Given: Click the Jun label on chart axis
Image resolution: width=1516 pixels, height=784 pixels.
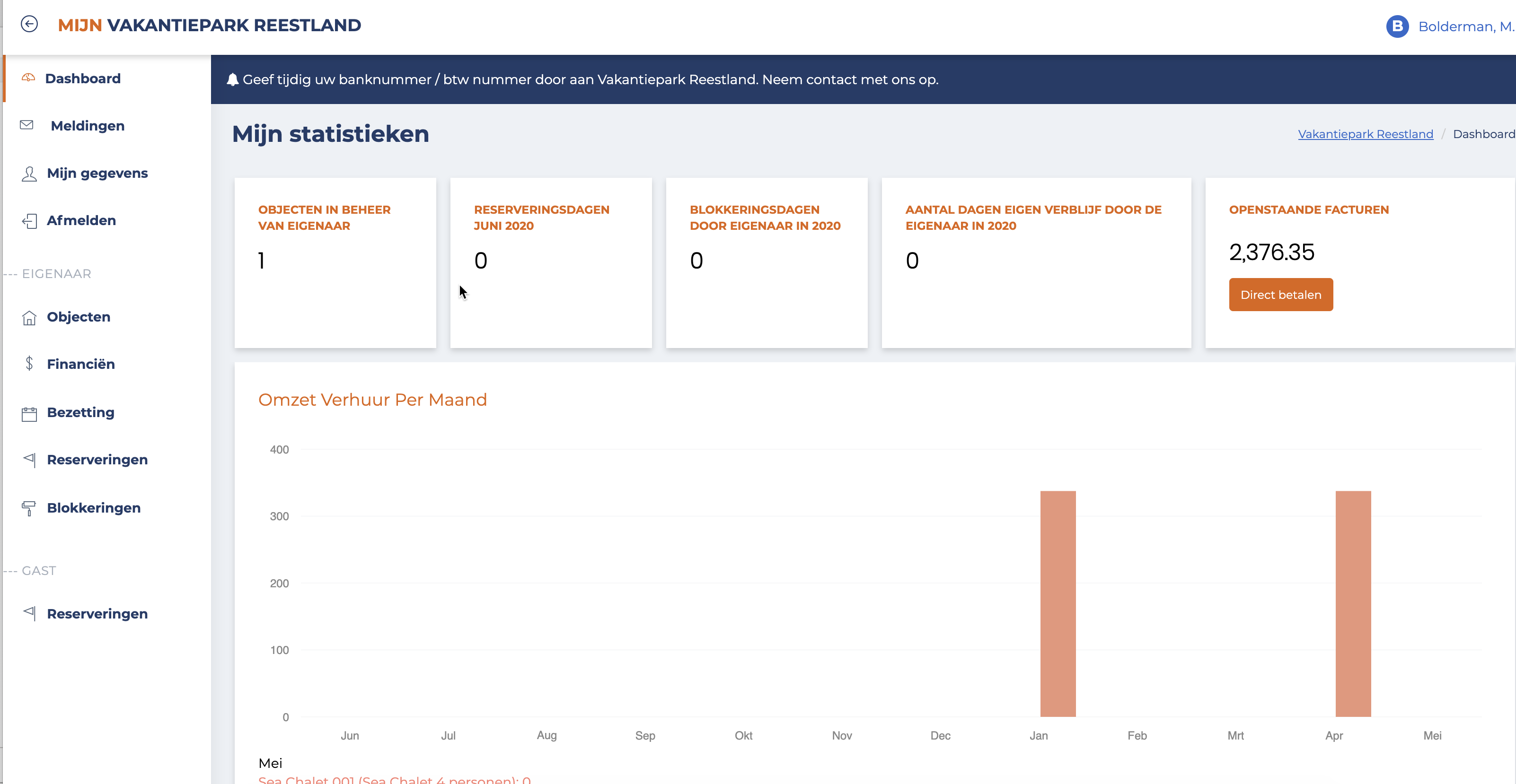Looking at the screenshot, I should point(350,735).
